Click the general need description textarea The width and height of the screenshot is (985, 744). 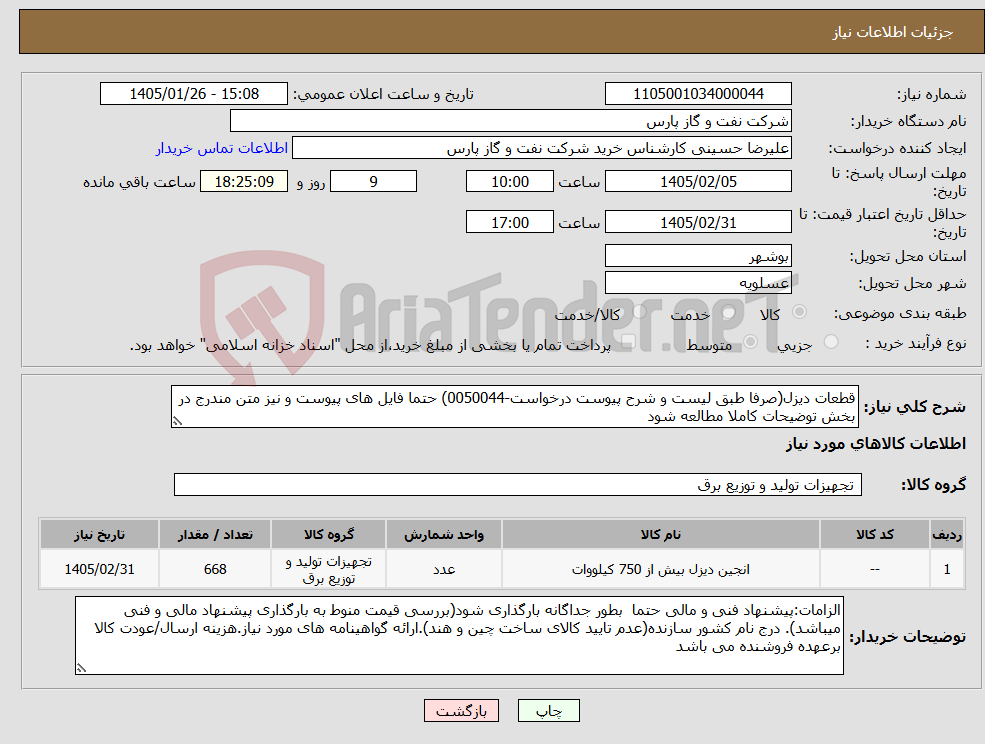click(514, 407)
